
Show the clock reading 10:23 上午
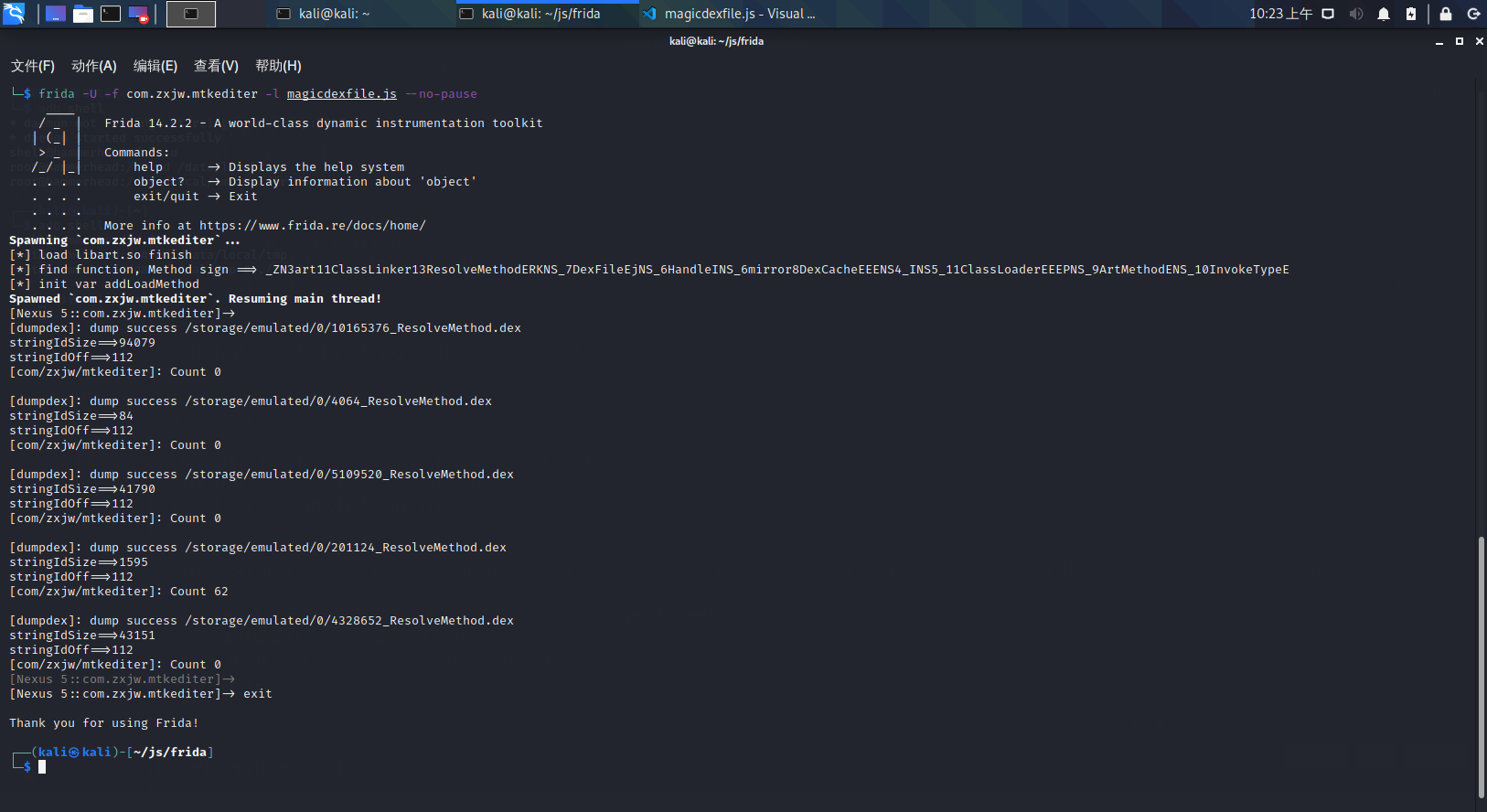[1280, 14]
